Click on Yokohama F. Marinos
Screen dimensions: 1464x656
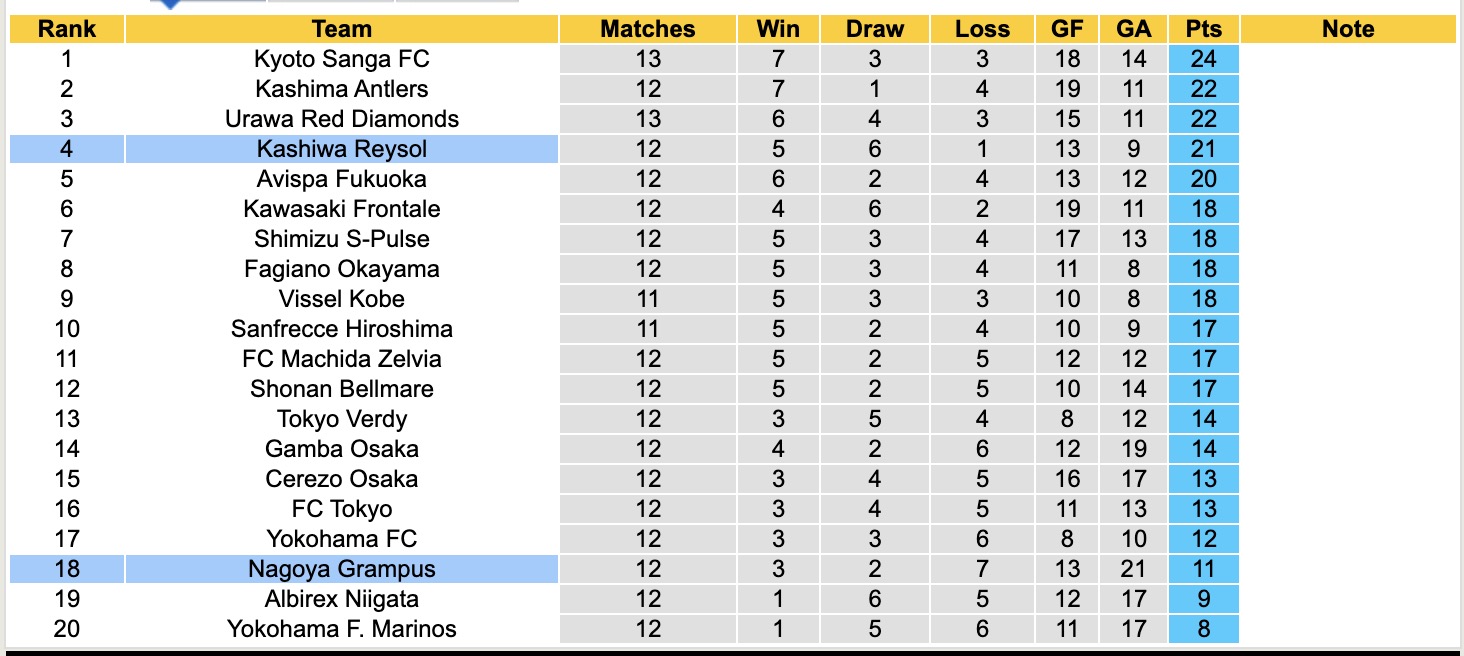[x=341, y=629]
